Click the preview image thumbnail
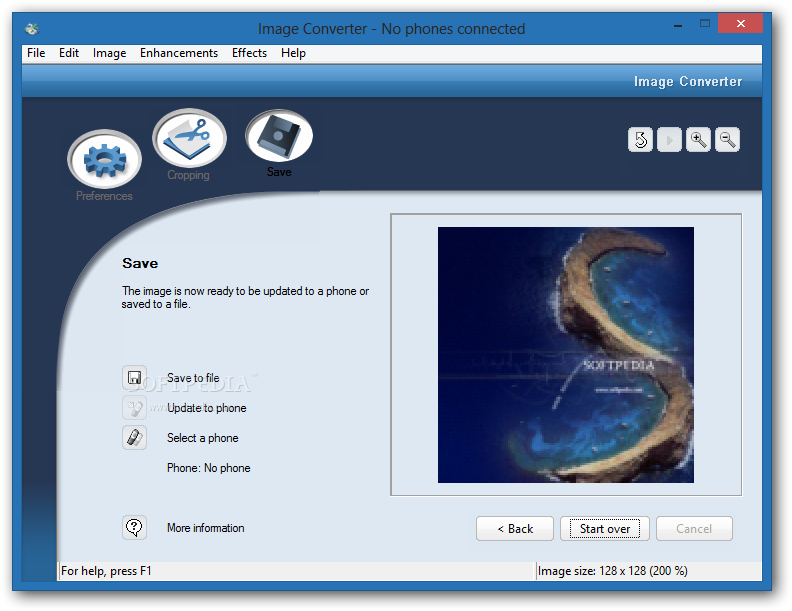Screen dimensions: 792x611 [x=566, y=355]
